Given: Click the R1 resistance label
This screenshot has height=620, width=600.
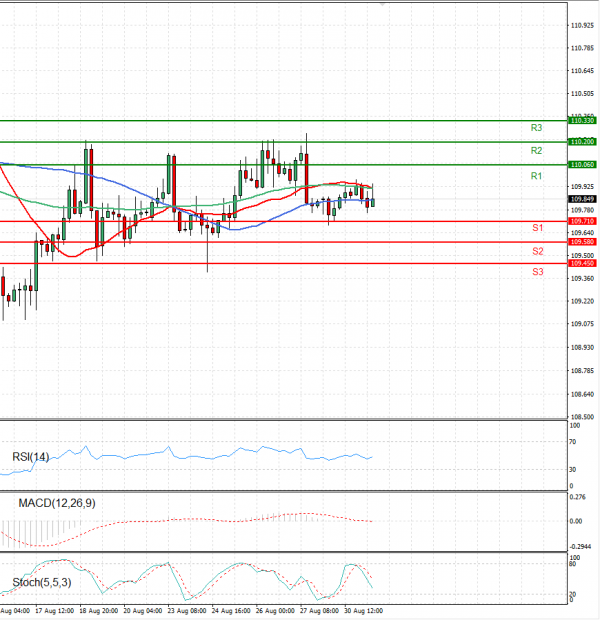Looking at the screenshot, I should 536,176.
